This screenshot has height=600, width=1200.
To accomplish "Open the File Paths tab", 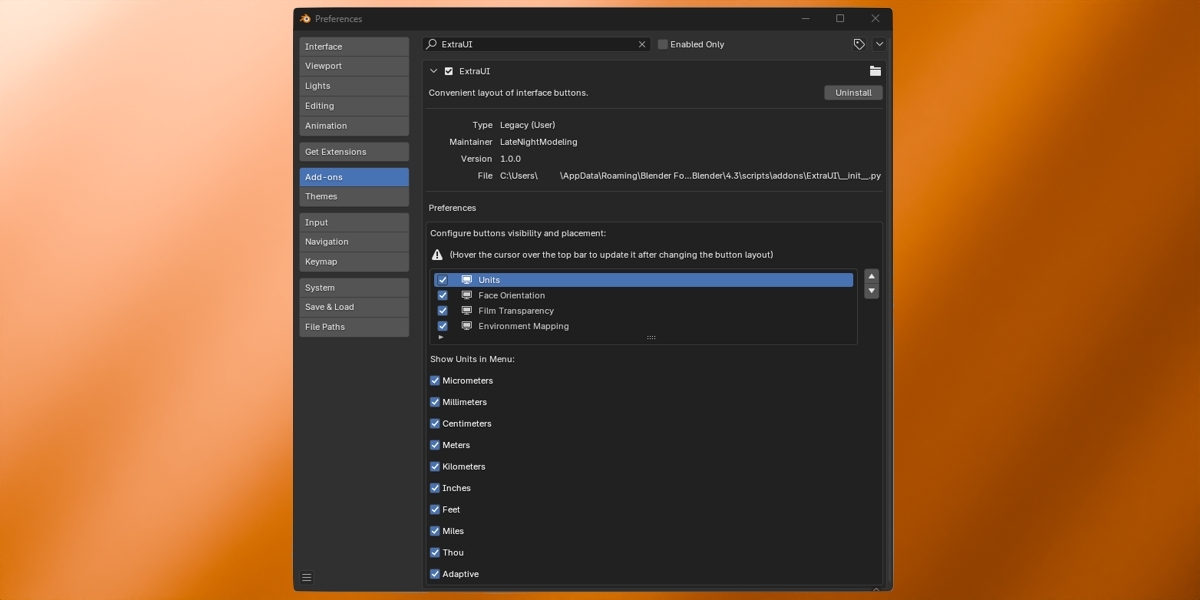I will pos(354,327).
